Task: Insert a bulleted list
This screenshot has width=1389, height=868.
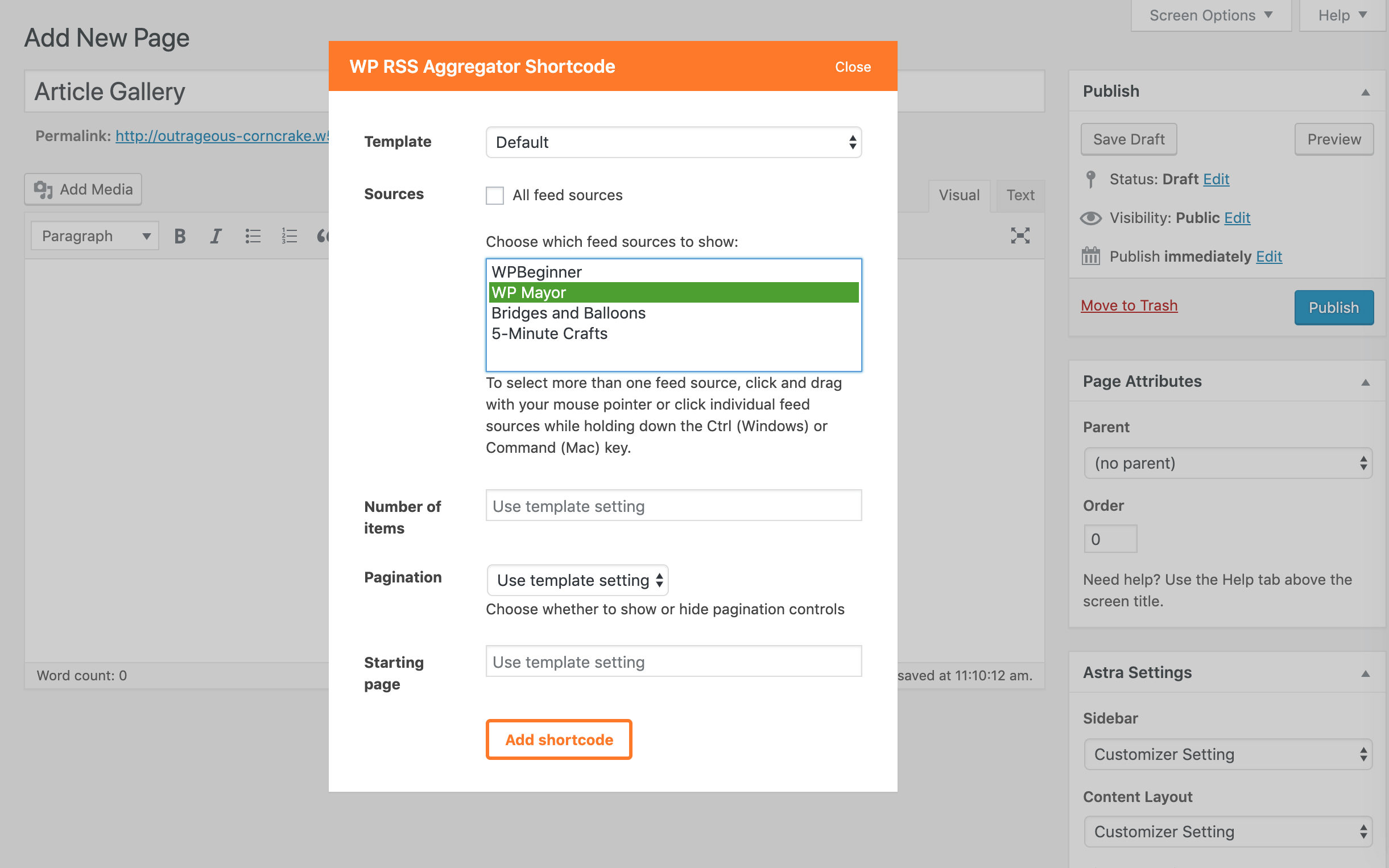Action: (253, 236)
